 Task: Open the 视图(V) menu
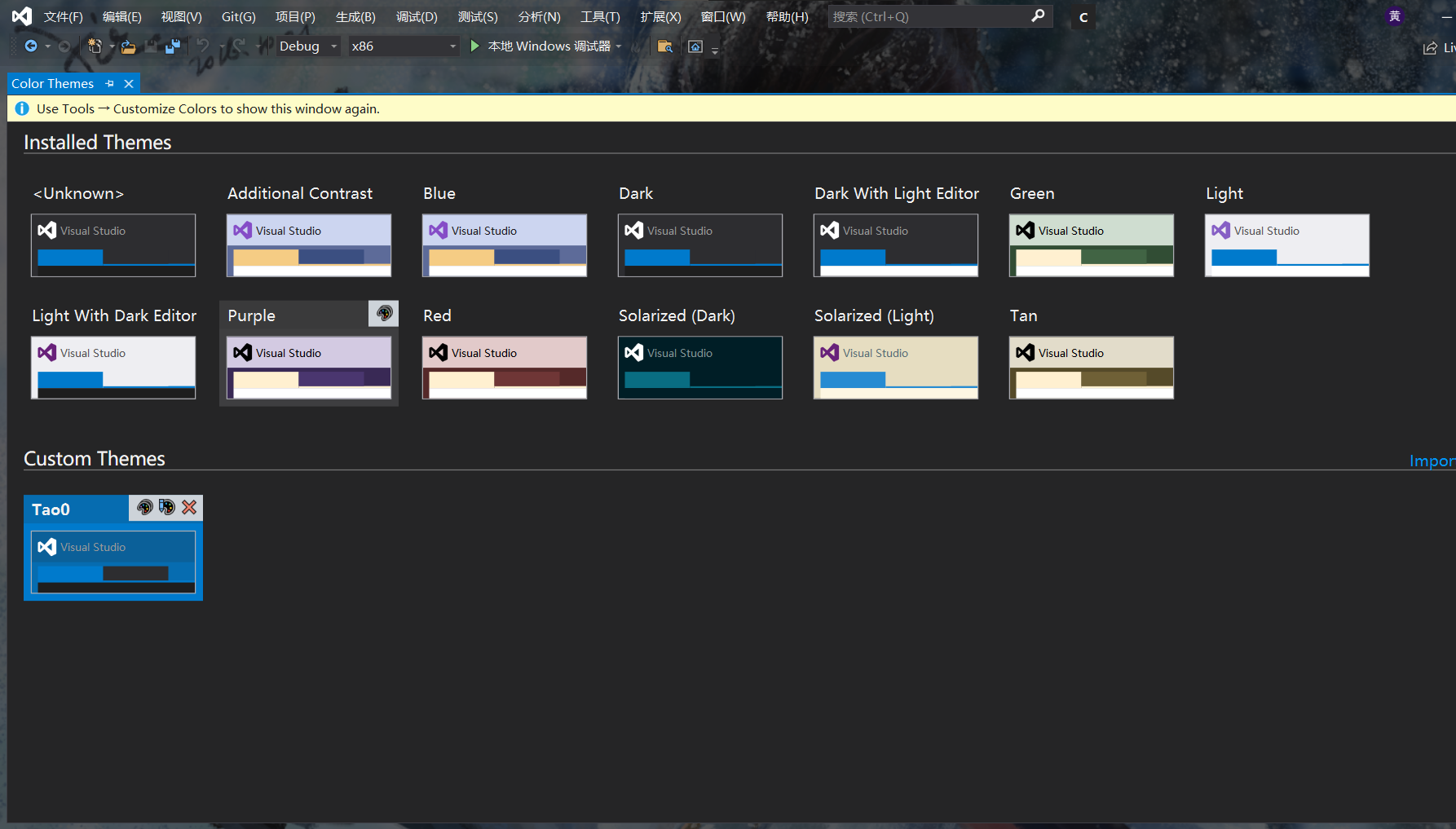point(182,16)
